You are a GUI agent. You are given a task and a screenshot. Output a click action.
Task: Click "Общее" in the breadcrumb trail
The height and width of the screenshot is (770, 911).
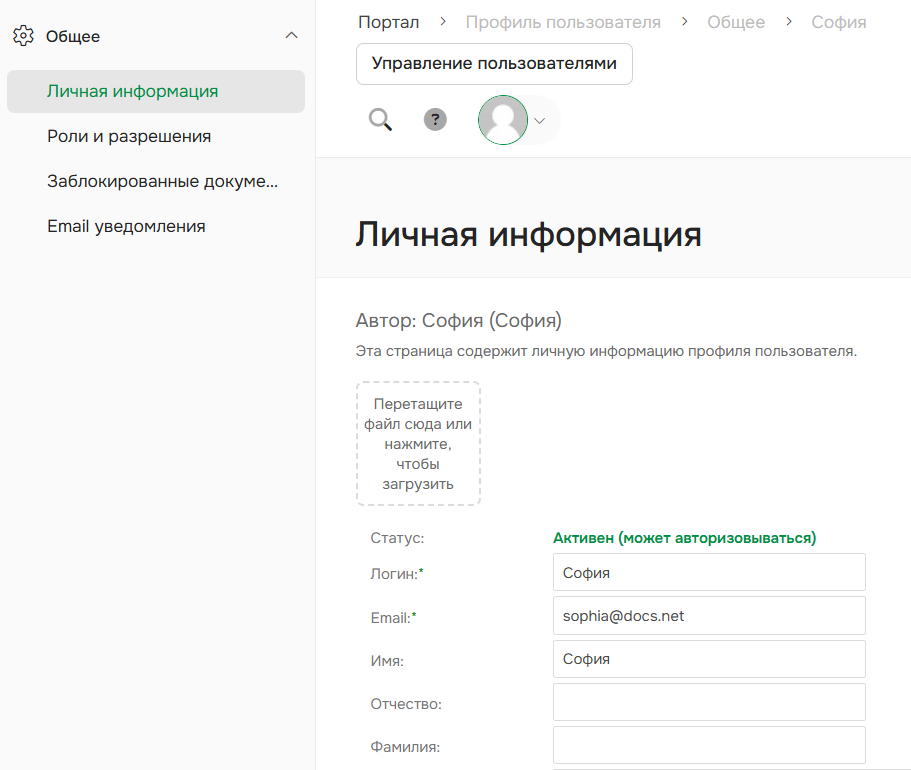[735, 21]
